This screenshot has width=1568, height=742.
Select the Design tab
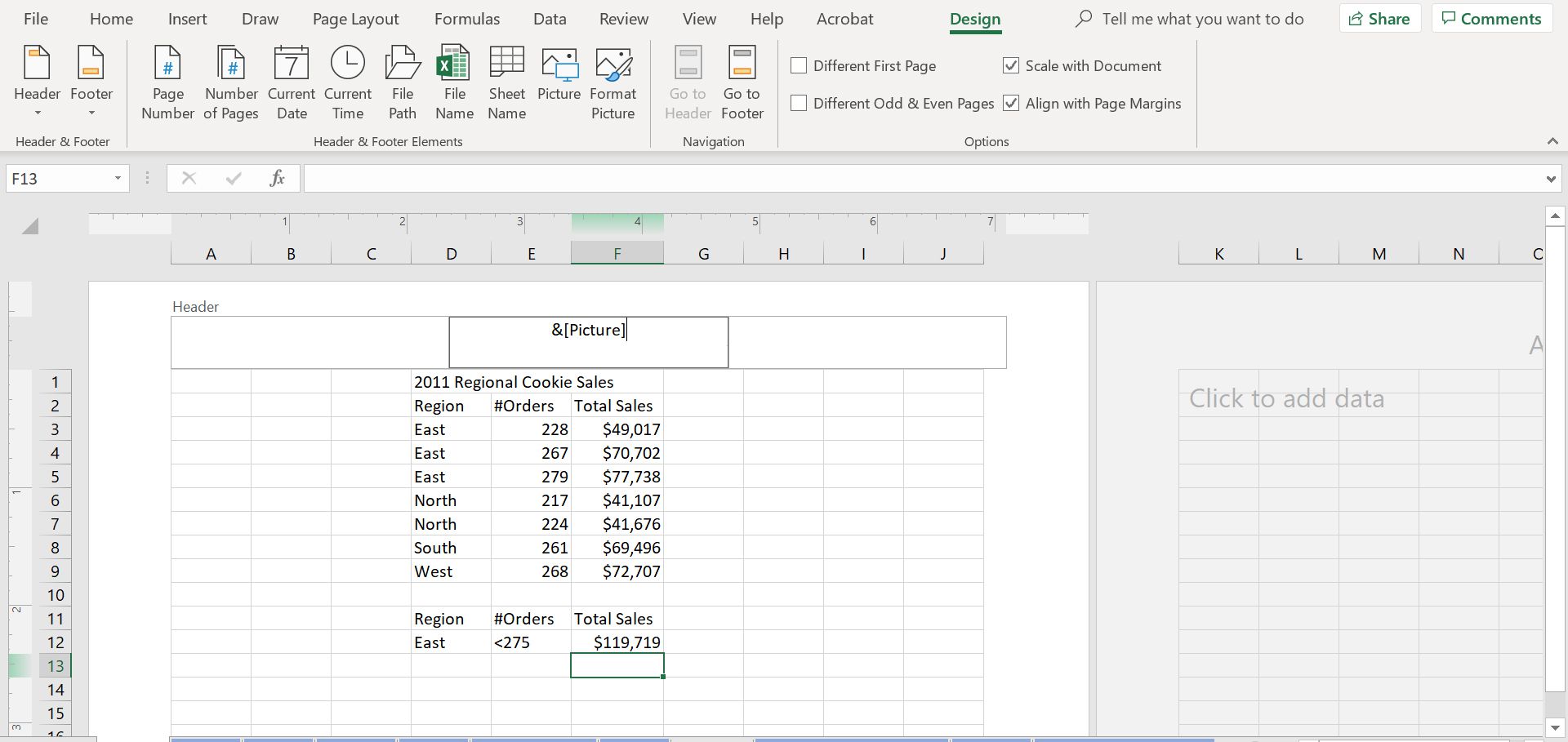tap(975, 19)
